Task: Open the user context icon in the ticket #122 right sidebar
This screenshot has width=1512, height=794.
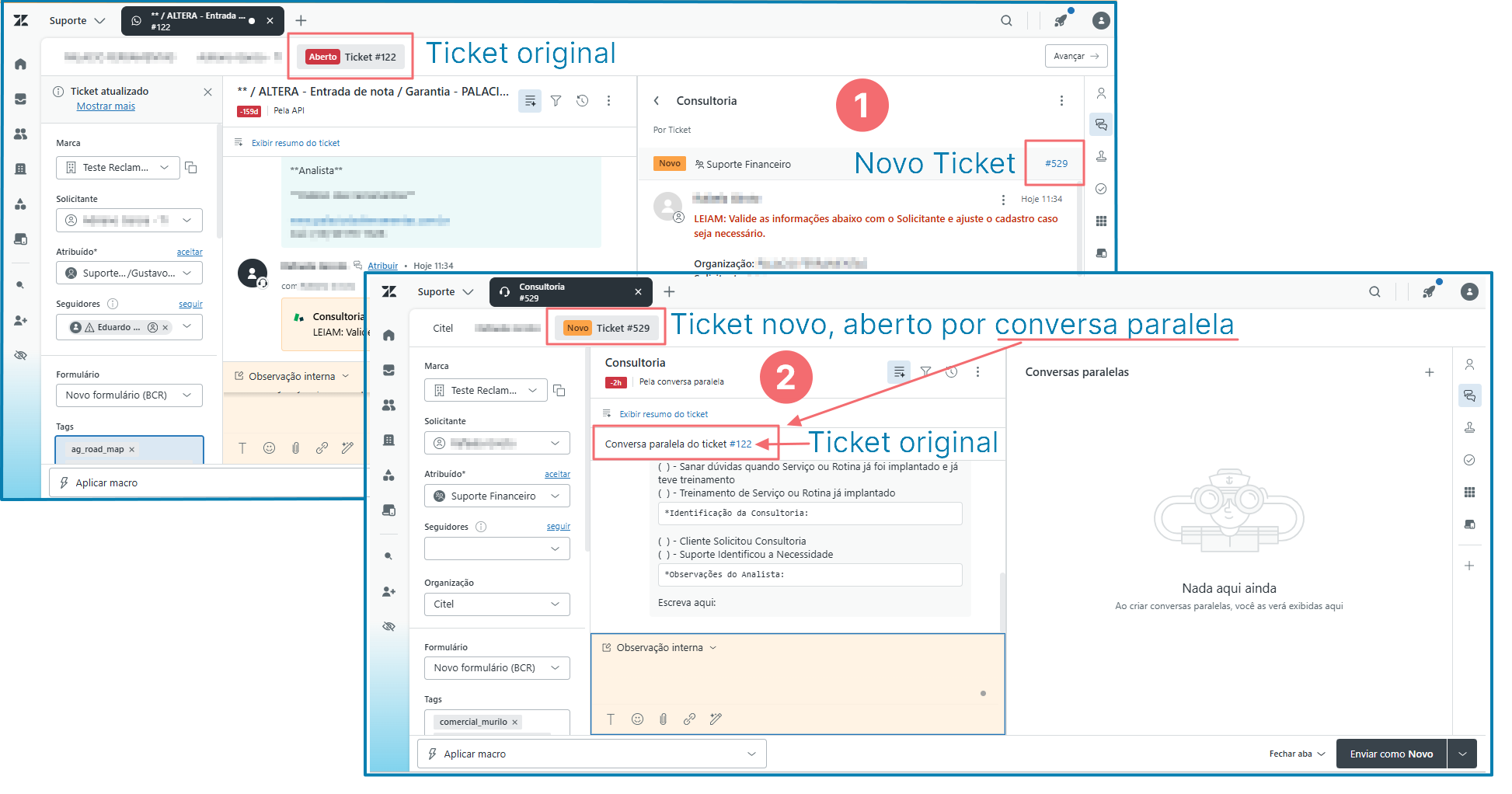Action: tap(1101, 93)
